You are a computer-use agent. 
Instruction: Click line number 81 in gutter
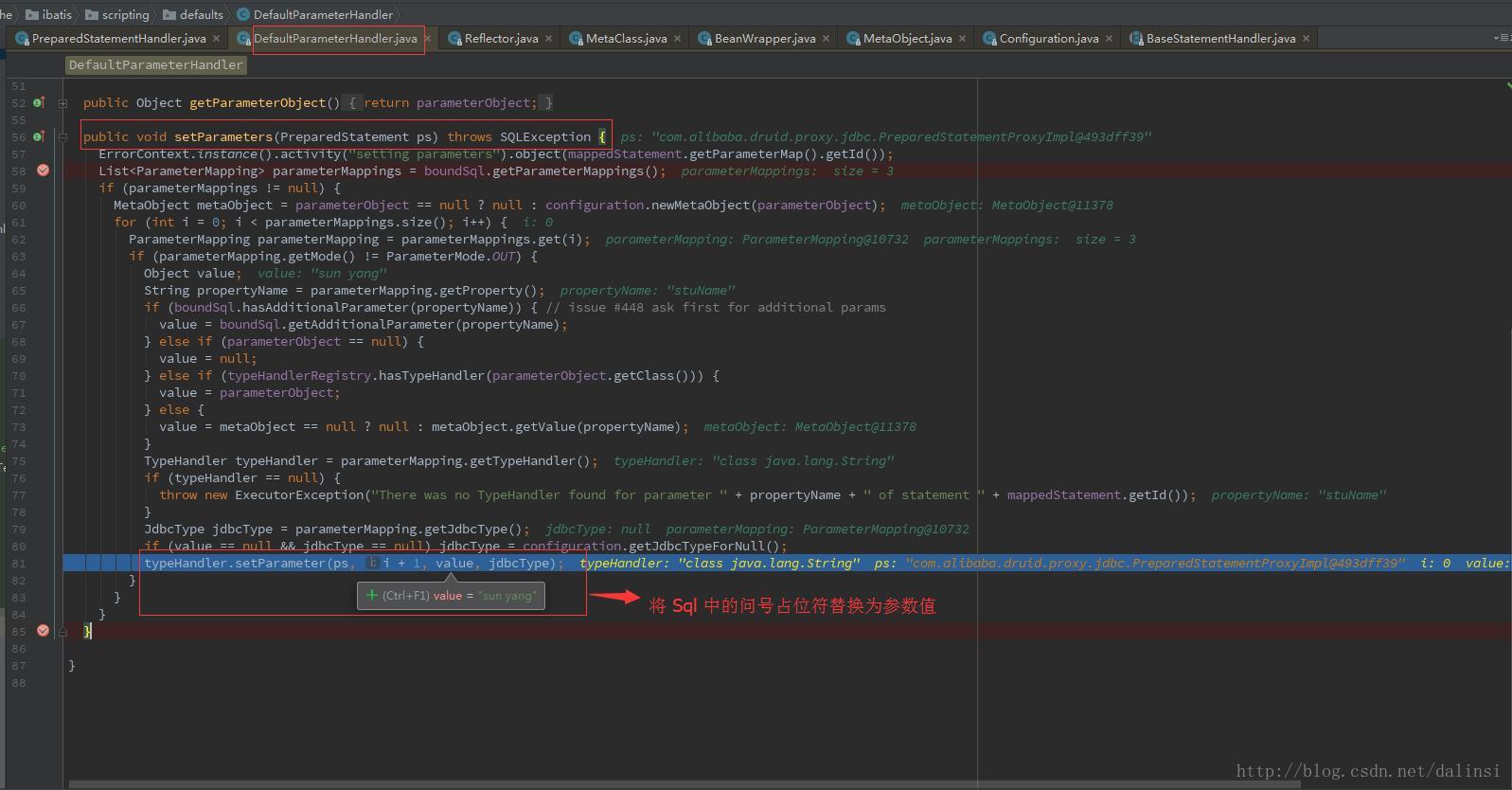19,564
